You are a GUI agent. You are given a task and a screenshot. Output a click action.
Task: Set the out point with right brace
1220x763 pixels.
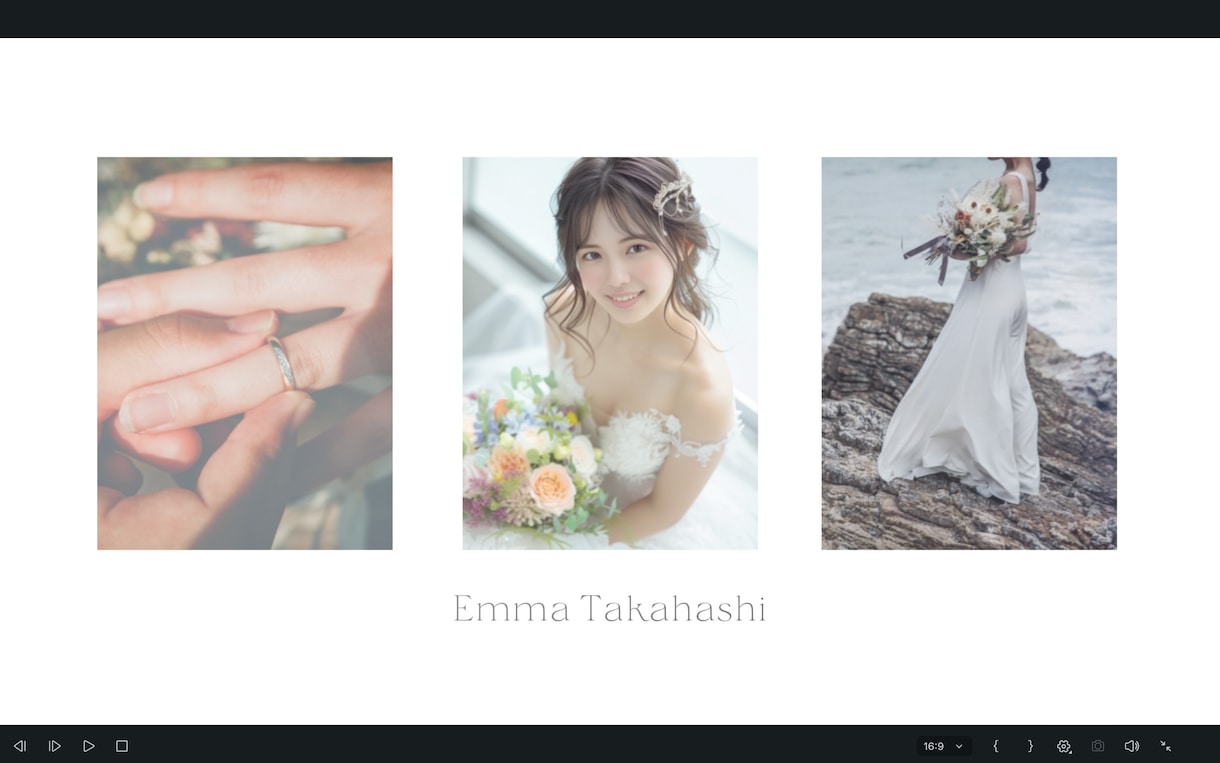click(x=1030, y=746)
